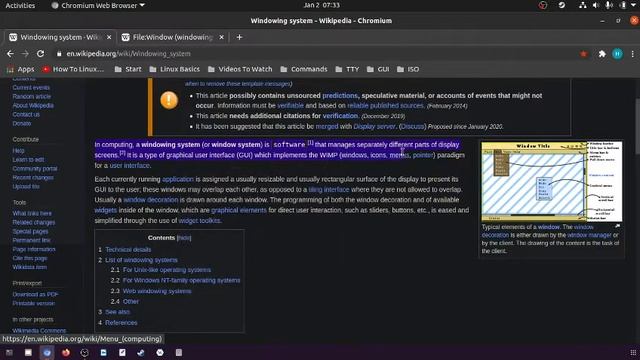The height and width of the screenshot is (360, 640).
Task: Toggle the bookmark star for this page
Action: click(x=584, y=53)
